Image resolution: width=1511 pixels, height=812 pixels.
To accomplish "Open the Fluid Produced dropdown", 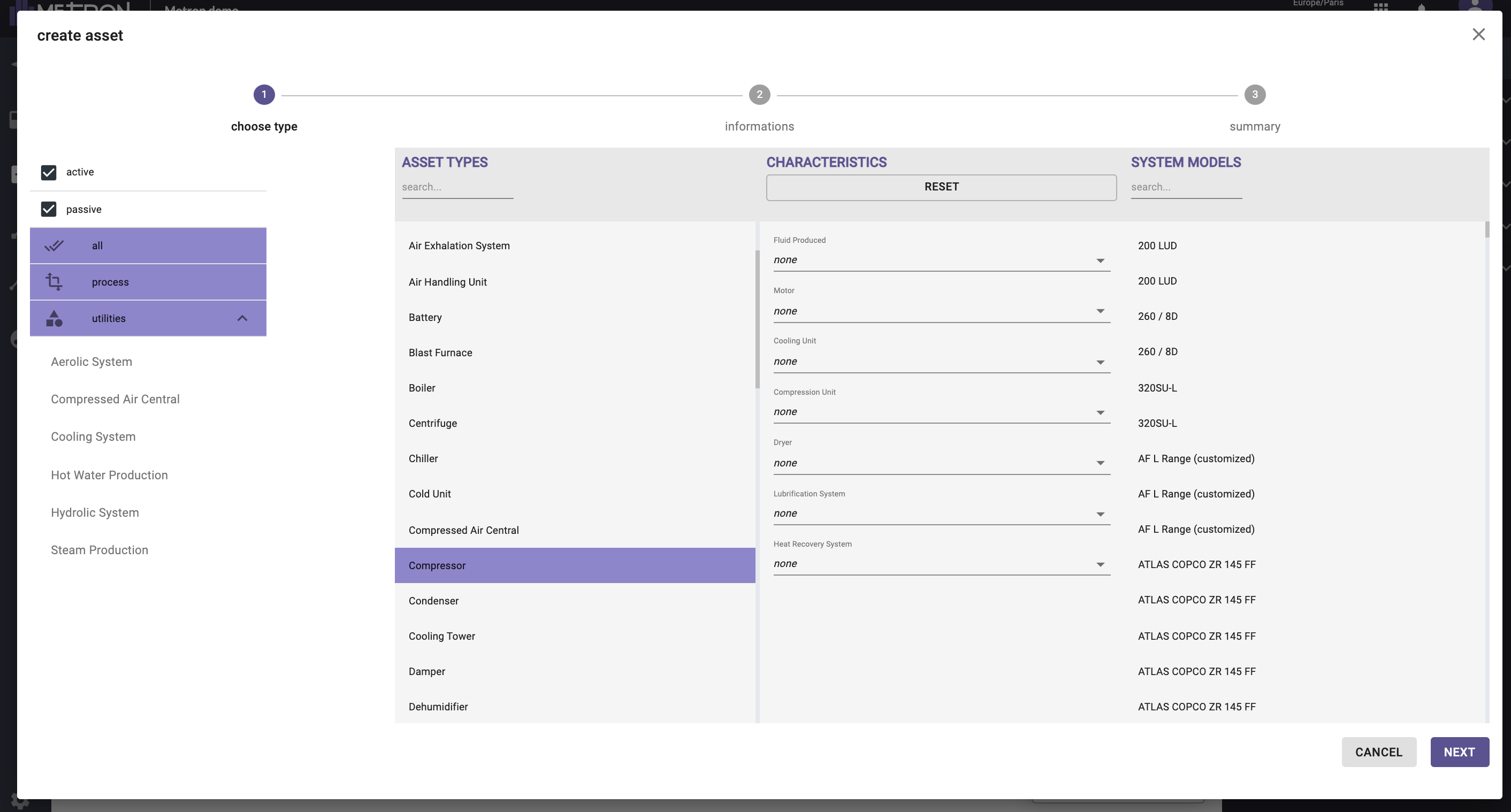I will point(941,261).
